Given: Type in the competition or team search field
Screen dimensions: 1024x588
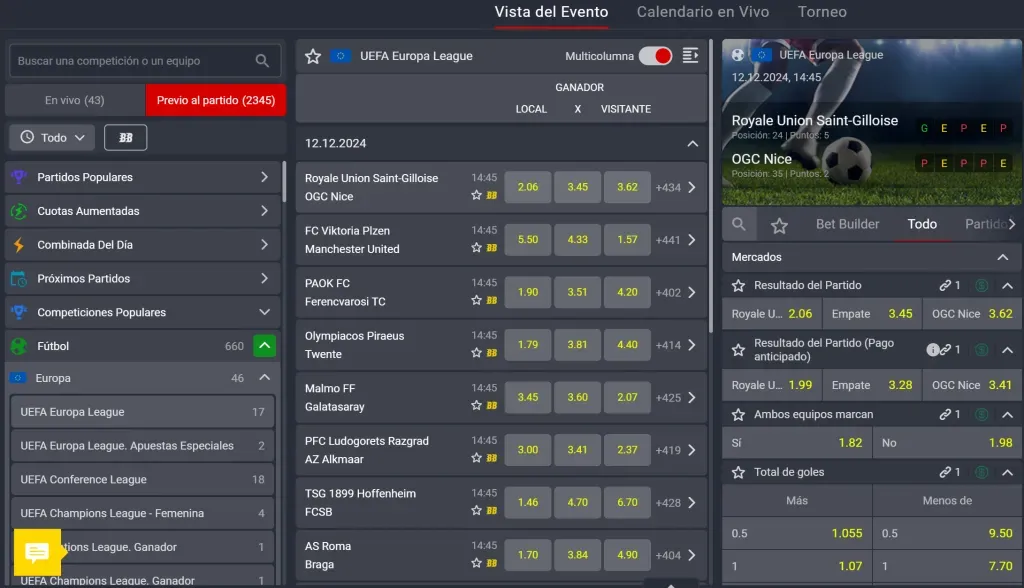Looking at the screenshot, I should click(x=130, y=61).
